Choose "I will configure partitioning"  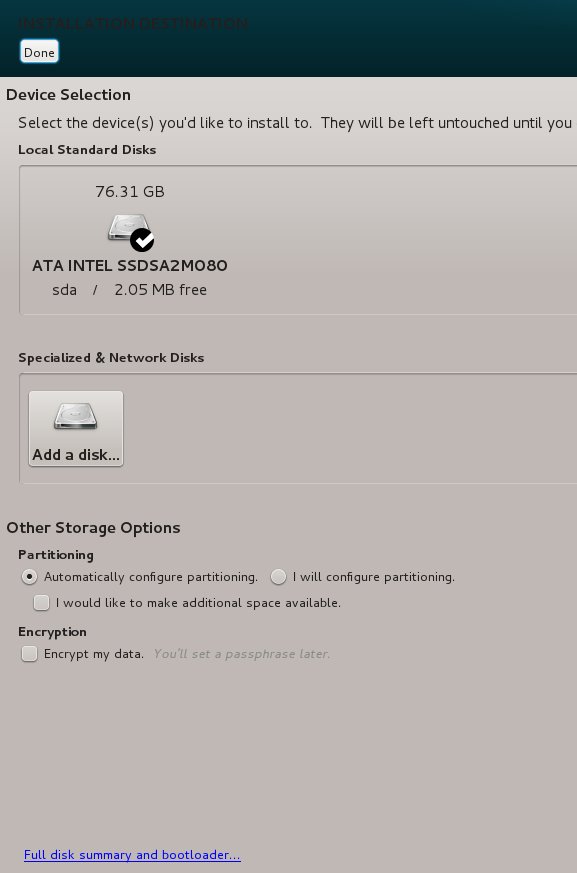pos(278,577)
